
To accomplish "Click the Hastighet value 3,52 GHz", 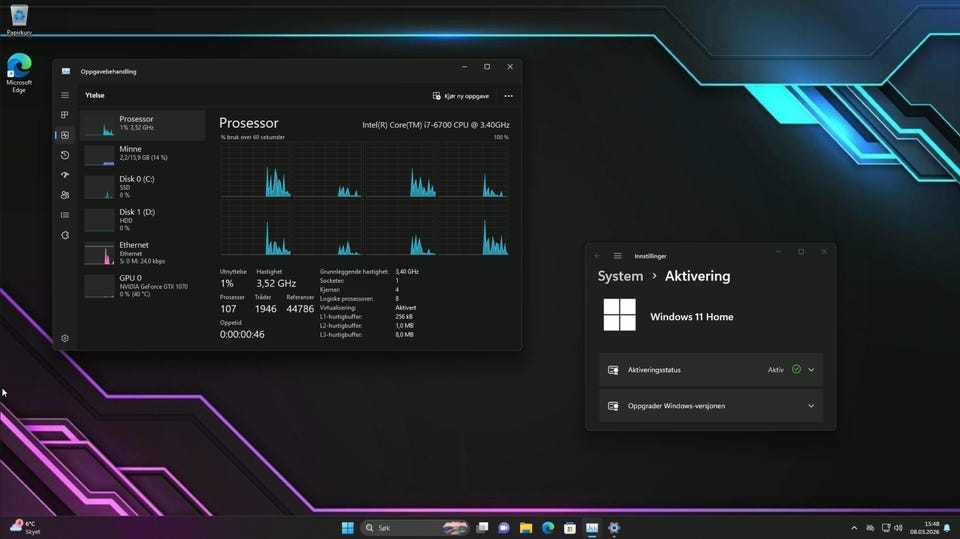I will pyautogui.click(x=276, y=283).
